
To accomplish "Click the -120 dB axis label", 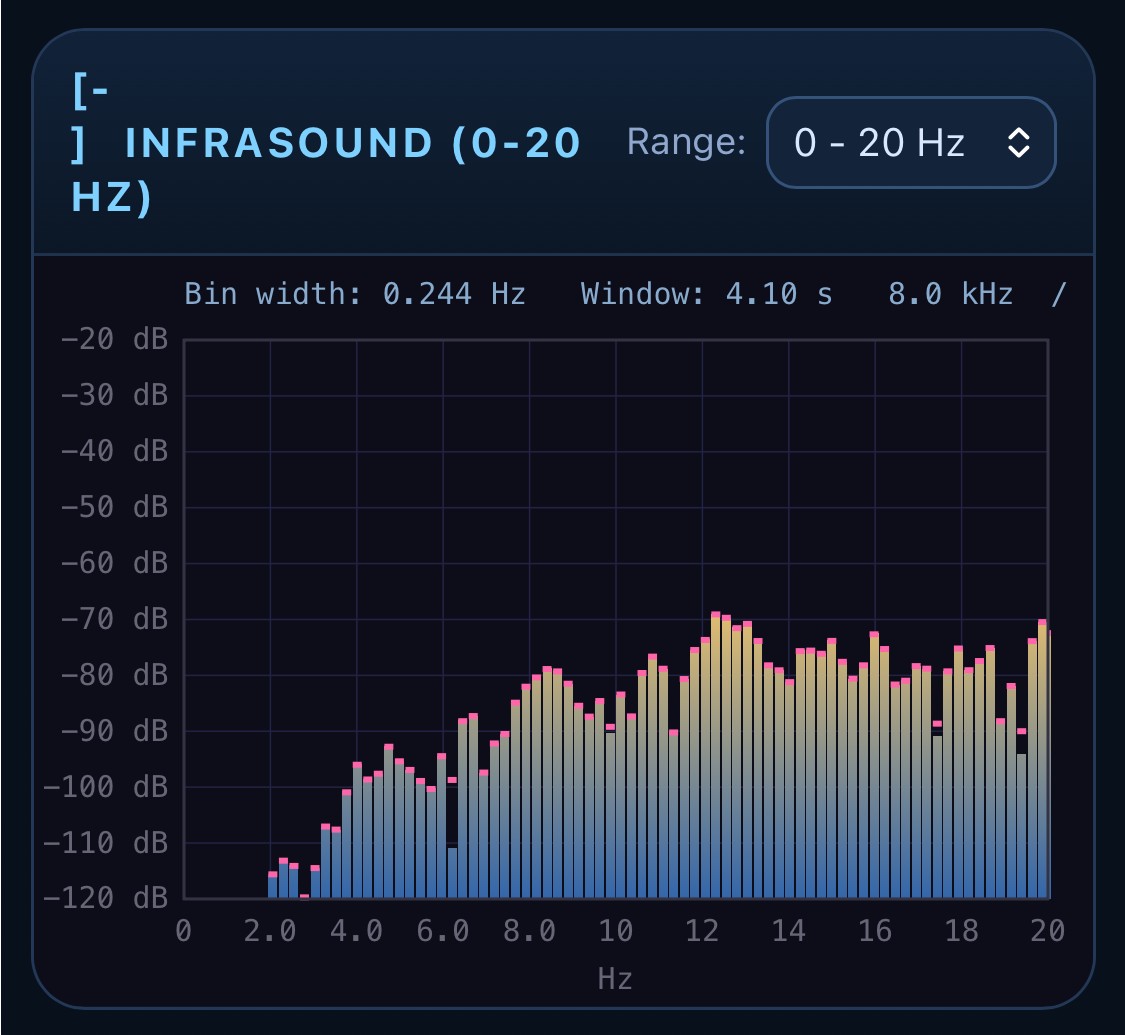I will pyautogui.click(x=105, y=897).
